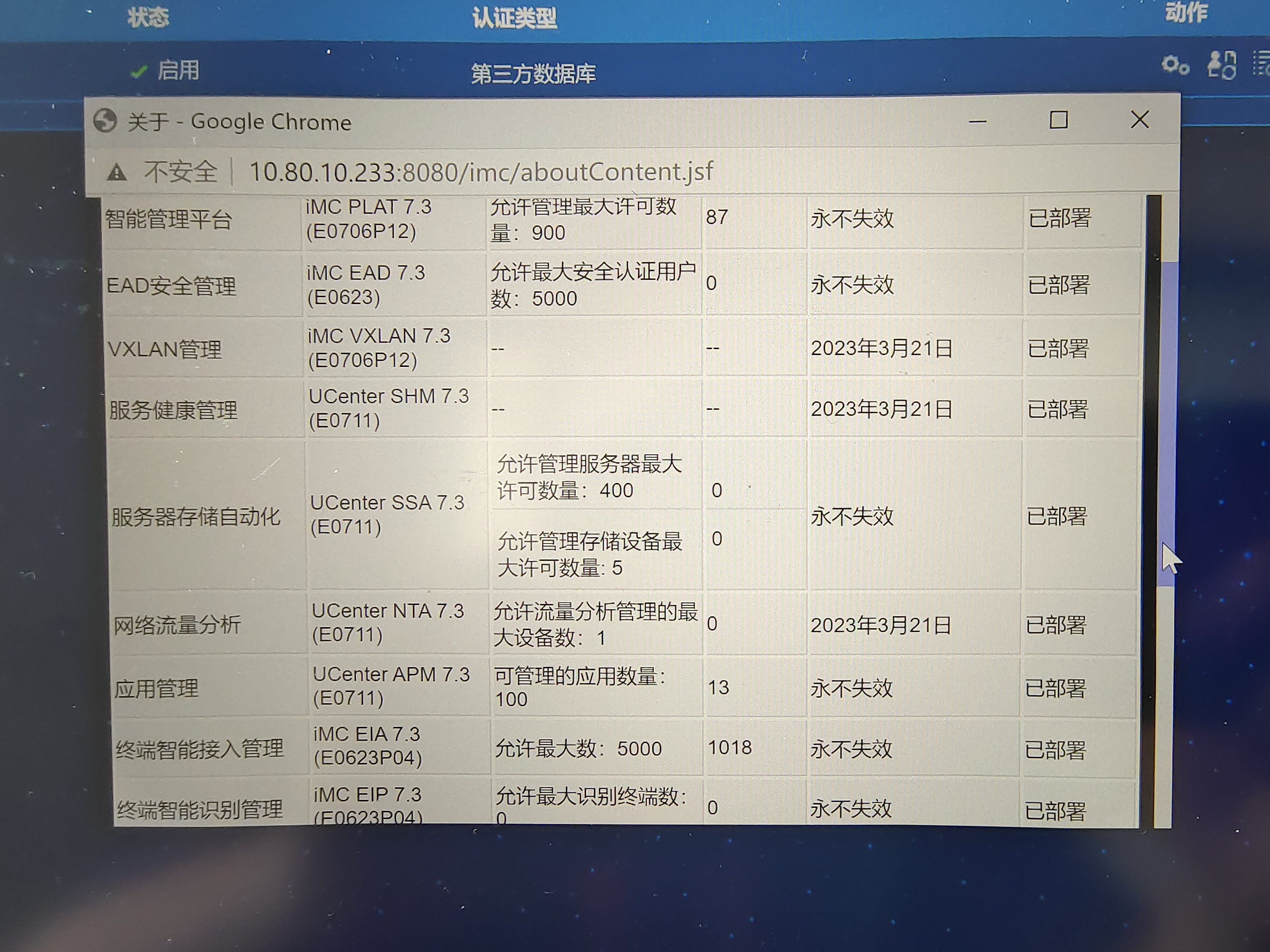Screen dimensions: 1270x952
Task: Click the 状态 column header
Action: pos(148,17)
